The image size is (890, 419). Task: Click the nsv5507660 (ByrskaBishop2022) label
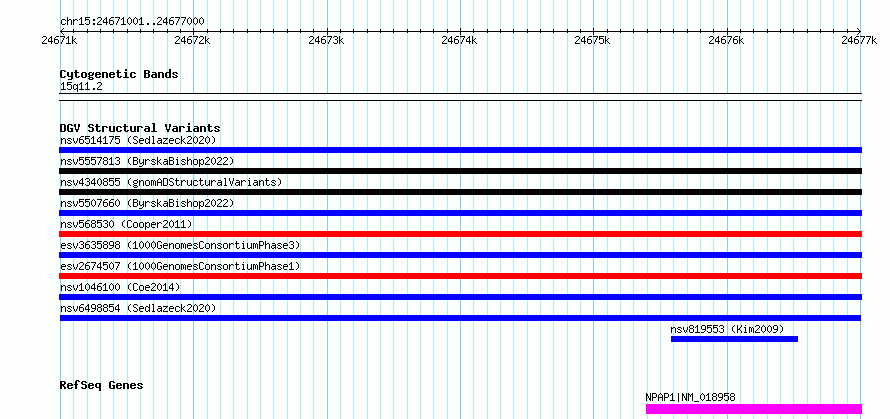[x=147, y=203]
